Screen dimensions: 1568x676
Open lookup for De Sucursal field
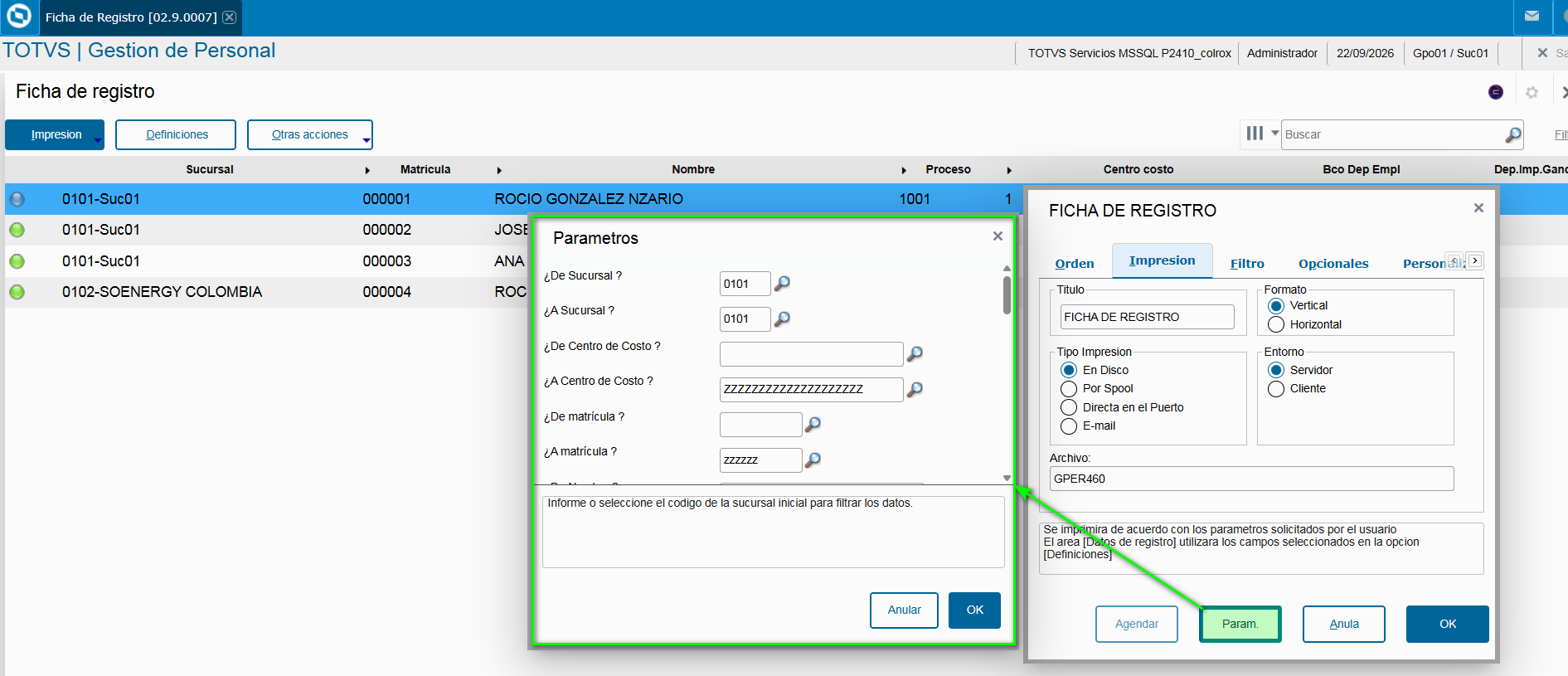tap(782, 284)
